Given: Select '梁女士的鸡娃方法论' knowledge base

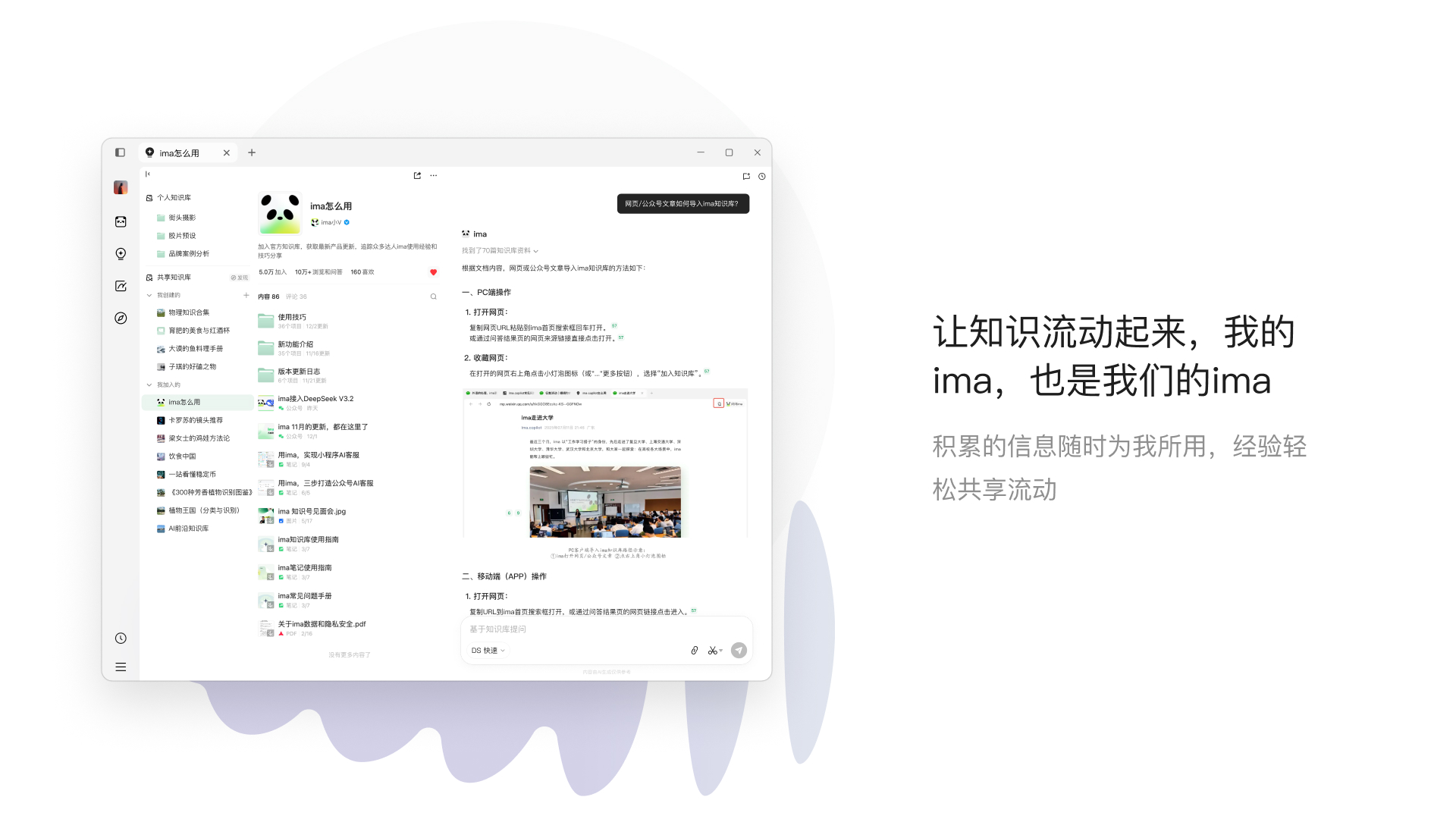Looking at the screenshot, I should point(198,438).
